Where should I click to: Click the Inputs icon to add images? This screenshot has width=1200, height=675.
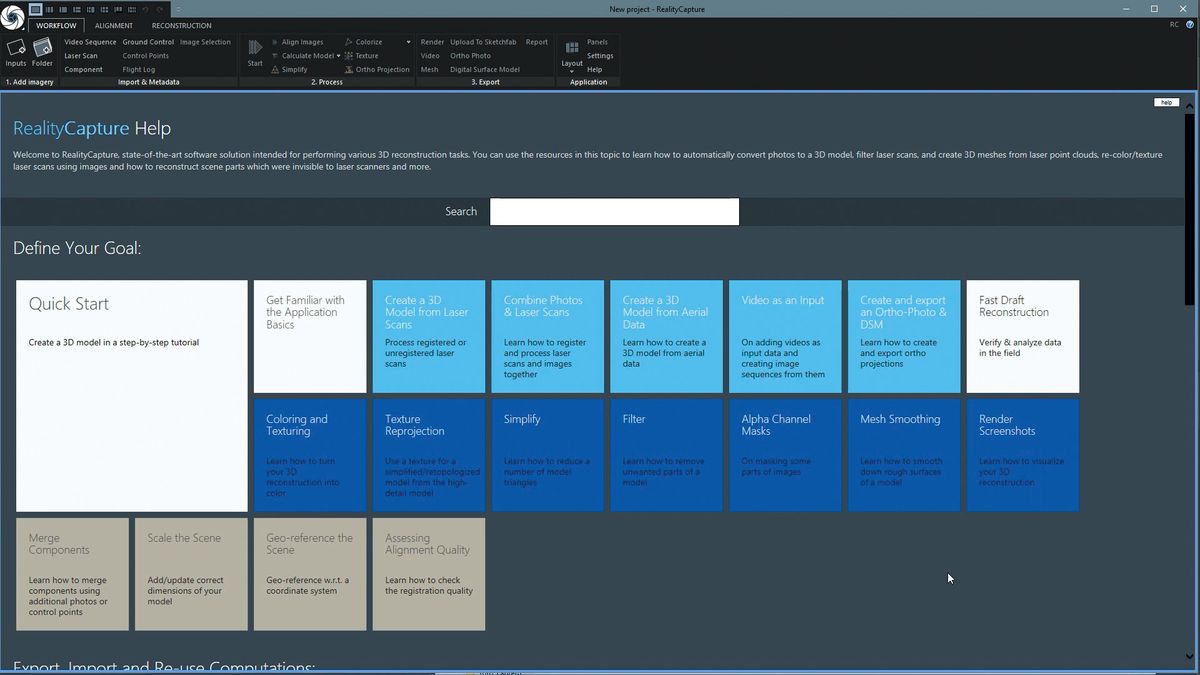coord(16,48)
